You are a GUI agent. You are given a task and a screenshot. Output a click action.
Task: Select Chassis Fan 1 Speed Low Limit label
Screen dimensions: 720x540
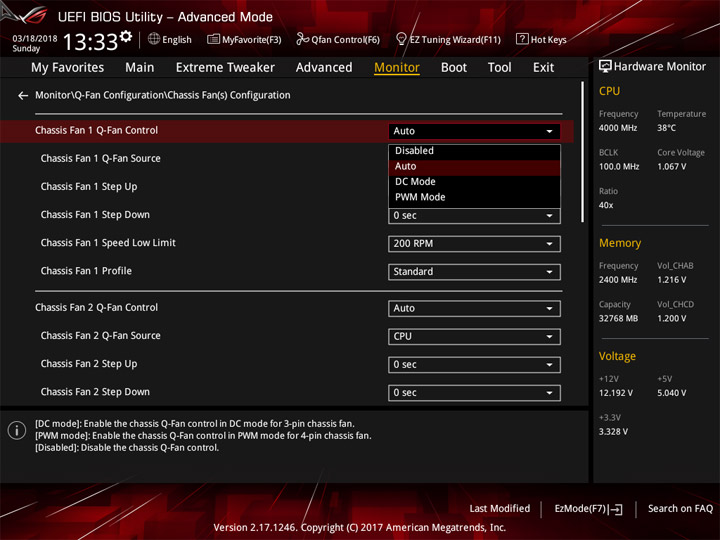click(108, 243)
